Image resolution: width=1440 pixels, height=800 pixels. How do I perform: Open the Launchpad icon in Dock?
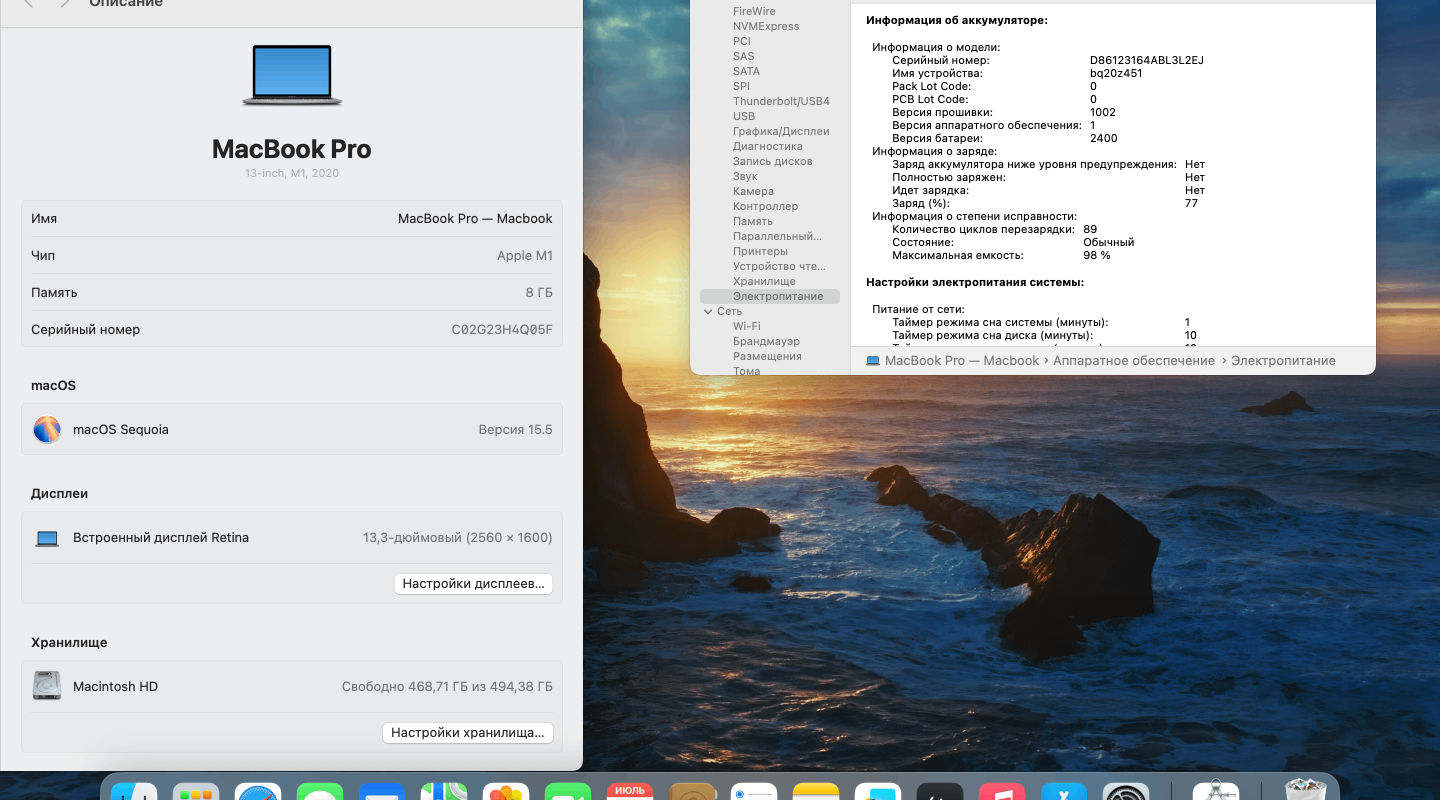pos(196,792)
